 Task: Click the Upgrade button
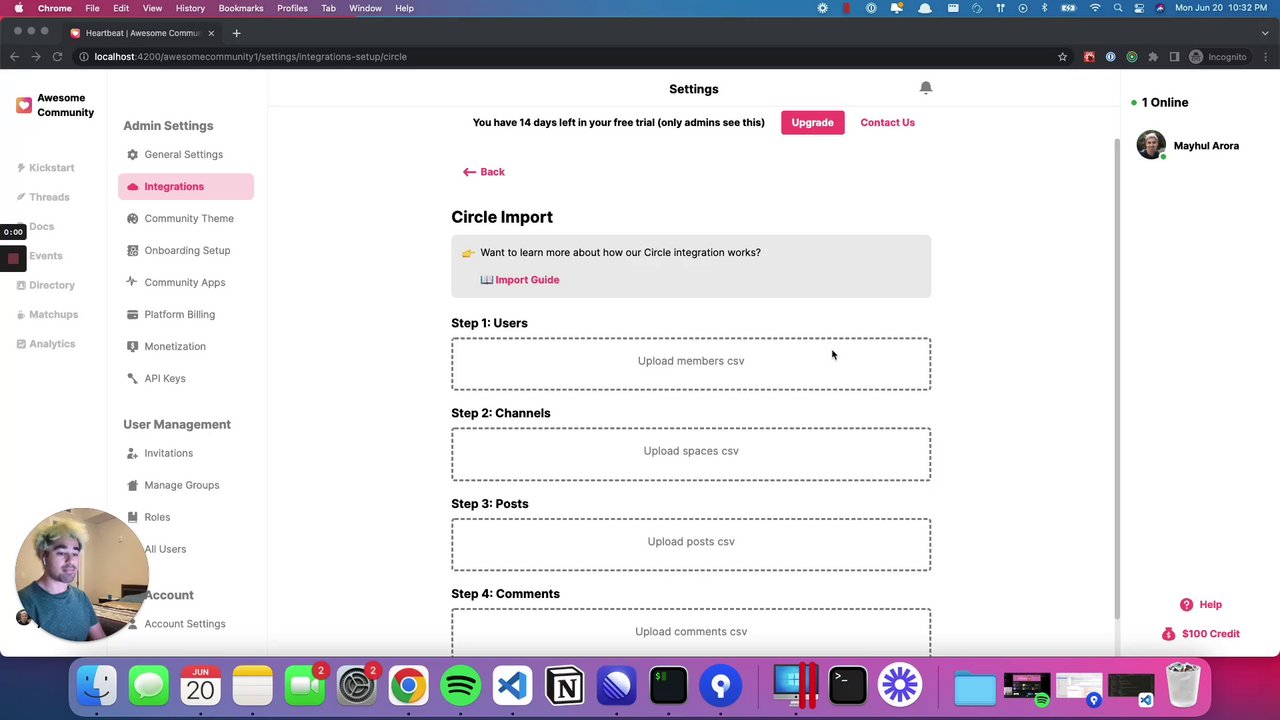tap(812, 122)
